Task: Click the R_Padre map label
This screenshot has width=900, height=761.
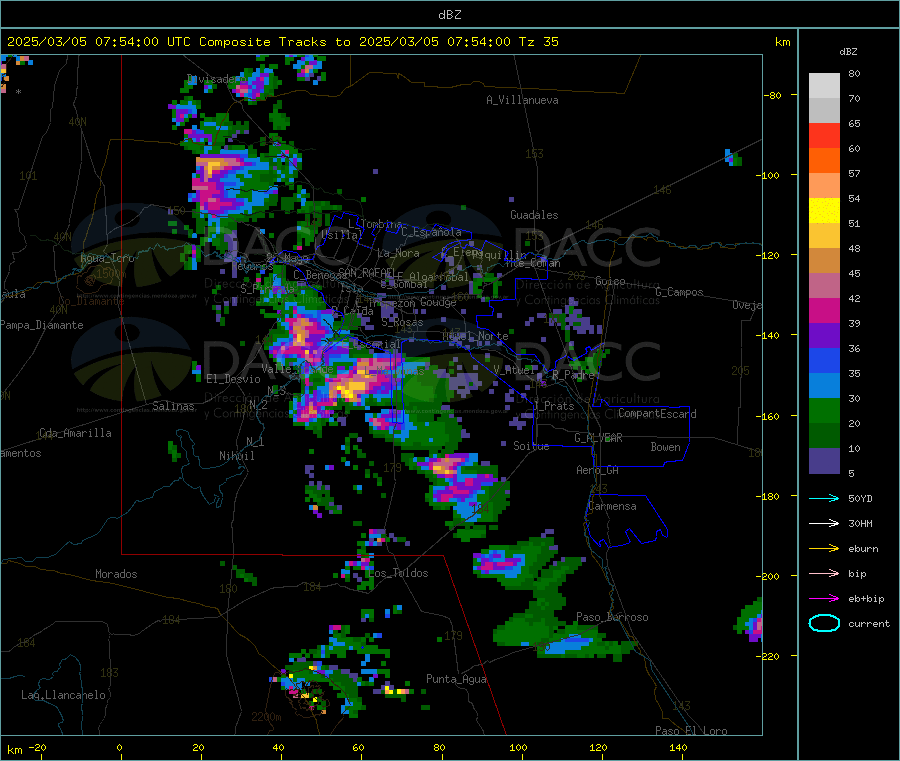Action: click(x=573, y=375)
